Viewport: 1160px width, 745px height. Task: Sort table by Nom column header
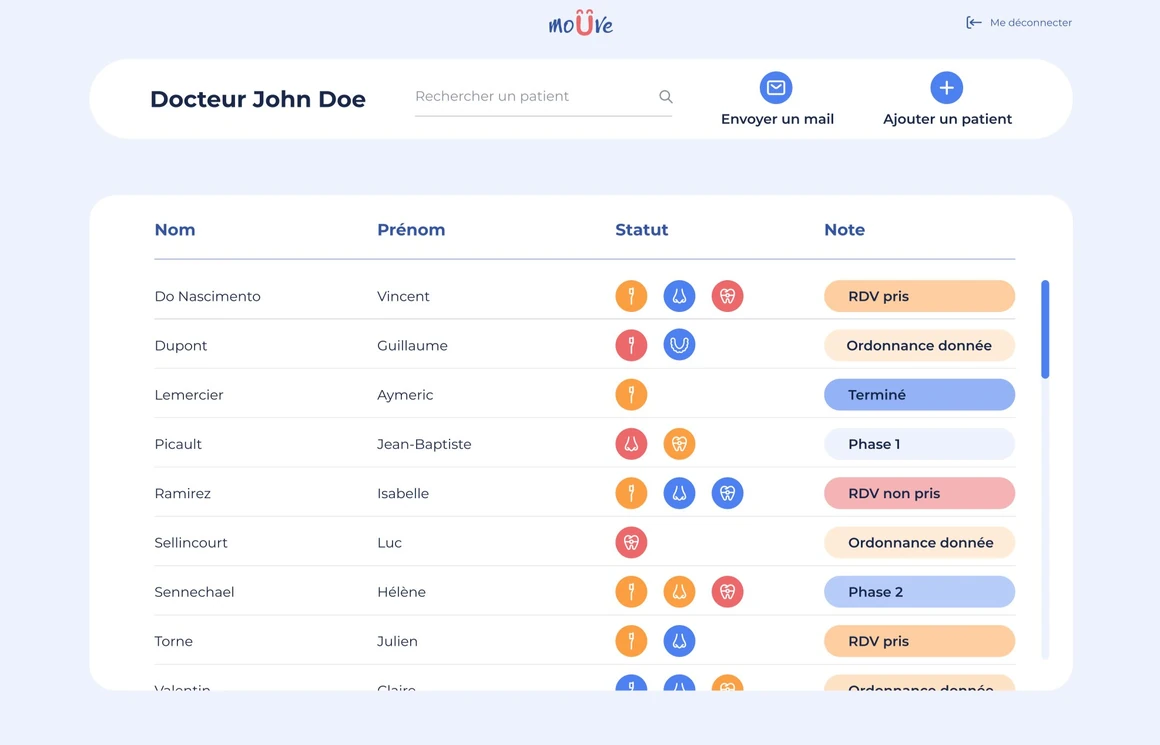(175, 230)
